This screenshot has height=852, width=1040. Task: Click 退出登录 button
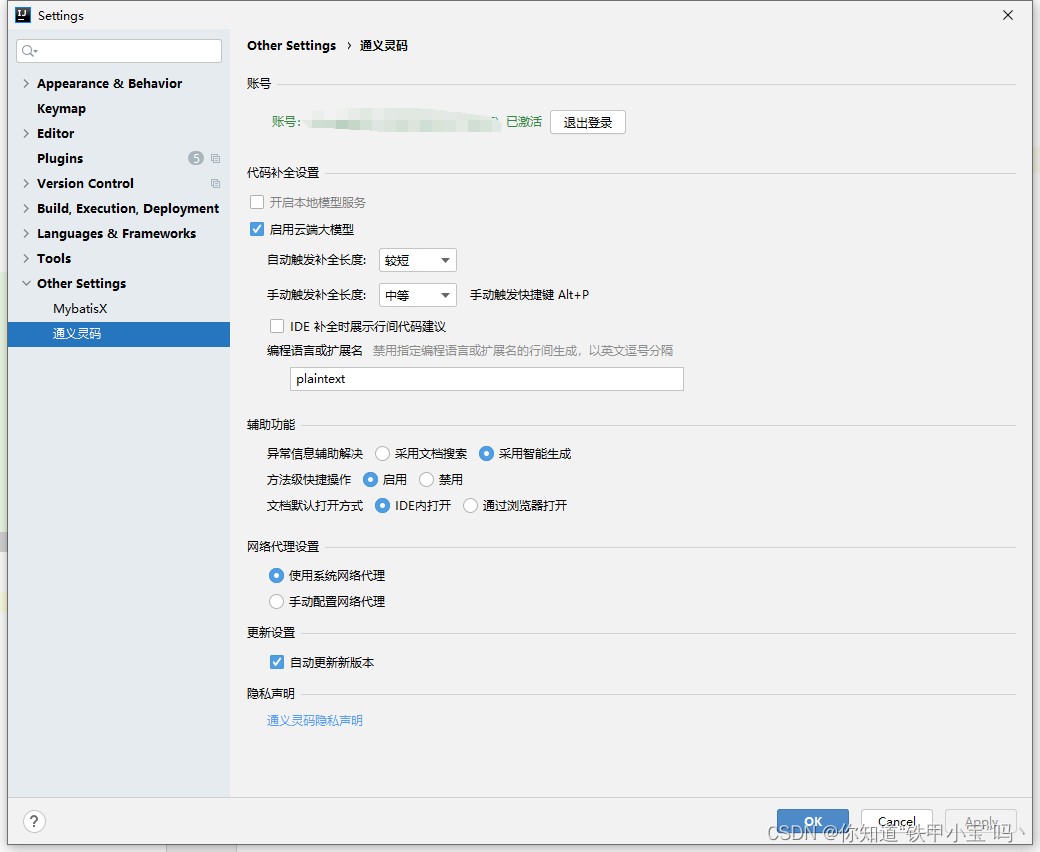[588, 123]
